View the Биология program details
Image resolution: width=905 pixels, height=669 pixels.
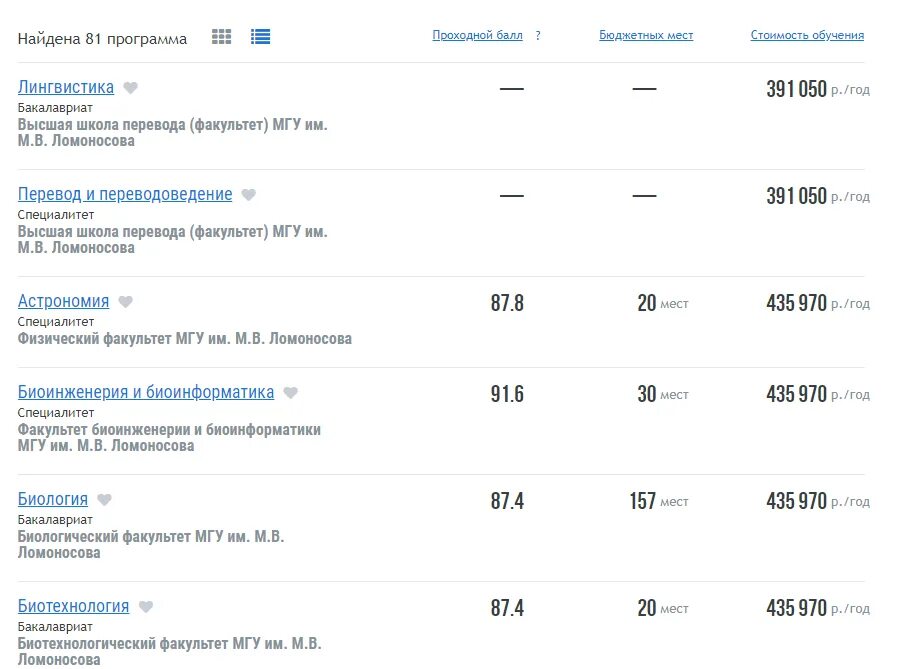point(53,499)
